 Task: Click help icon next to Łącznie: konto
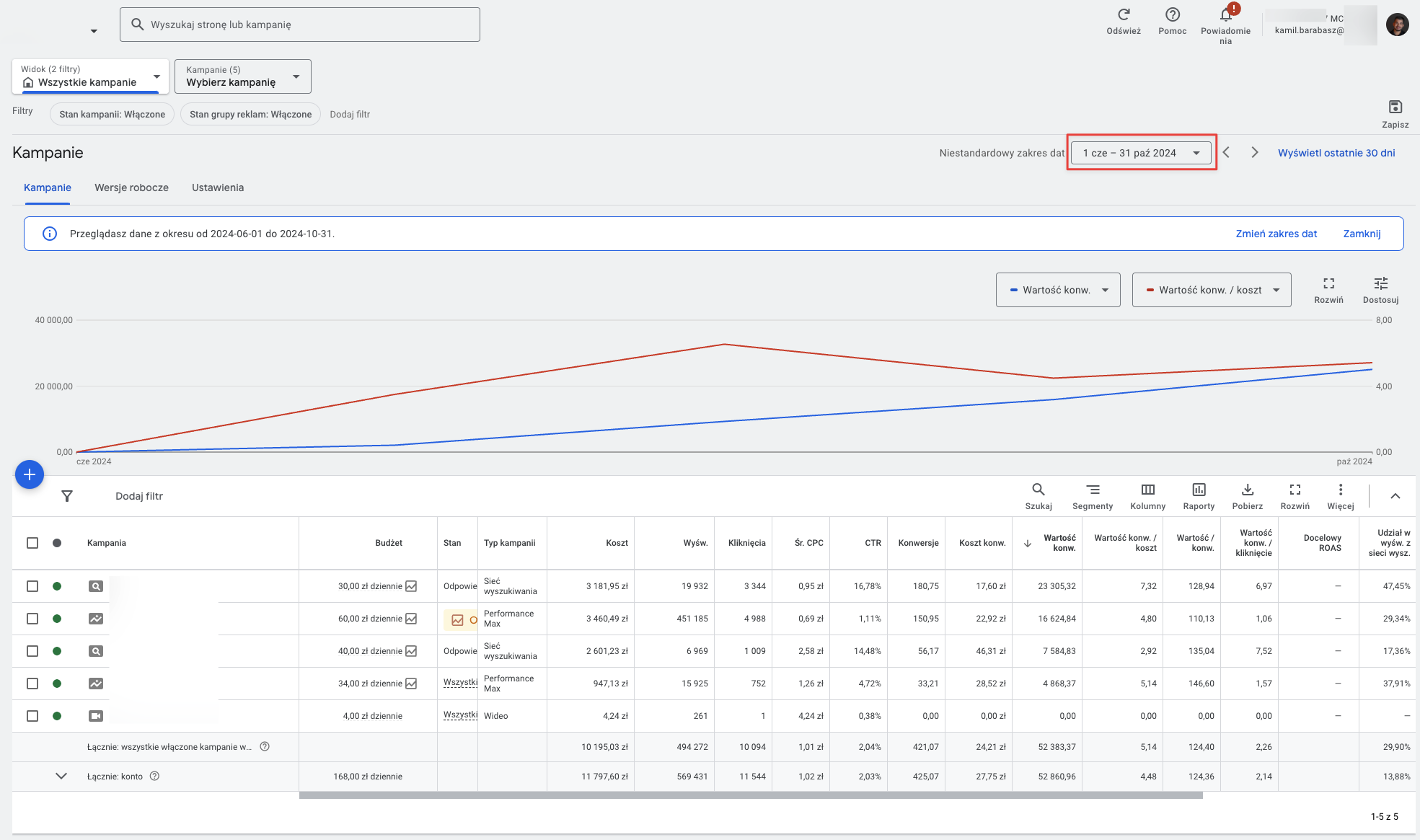pos(154,776)
